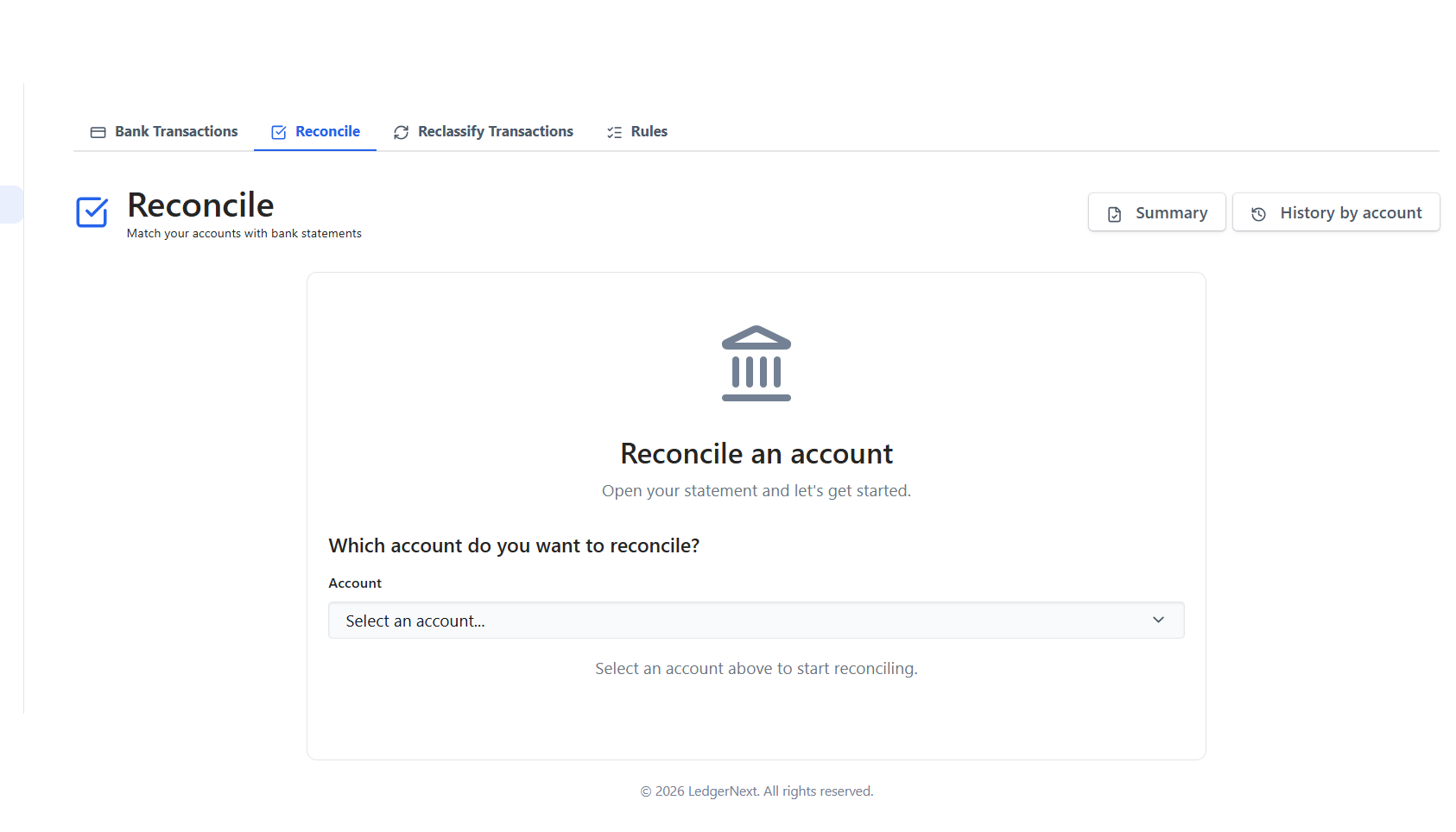Open the Rules tab
Viewport: 1456px width, 832px height.
coord(649,131)
